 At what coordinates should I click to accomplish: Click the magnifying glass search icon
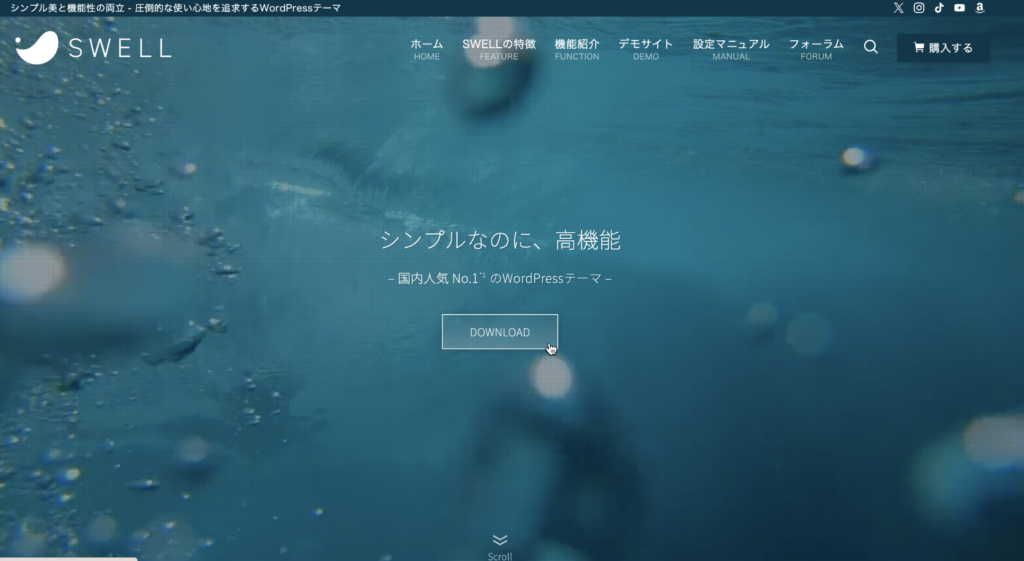[x=871, y=47]
